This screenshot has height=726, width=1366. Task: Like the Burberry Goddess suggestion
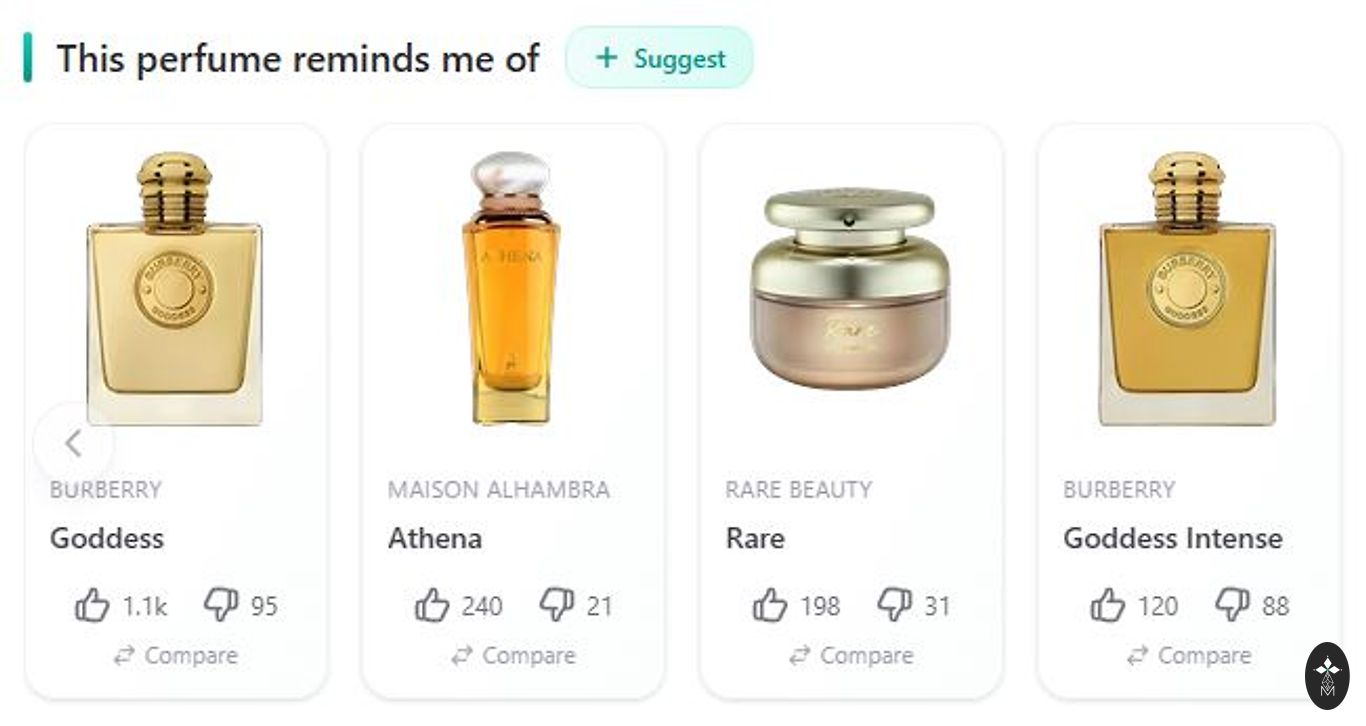pos(92,605)
